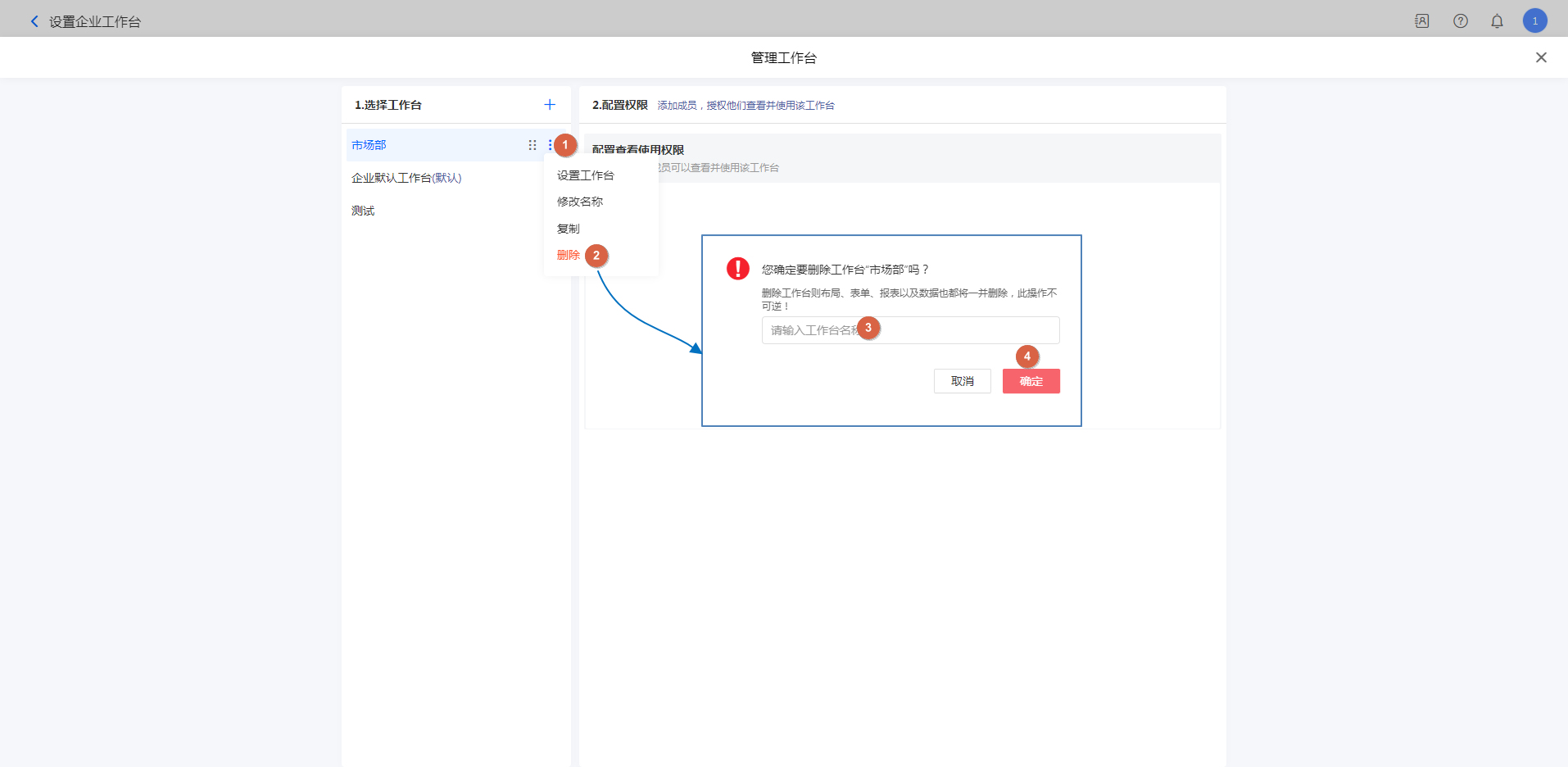Open the notifications bell

pos(1497,21)
